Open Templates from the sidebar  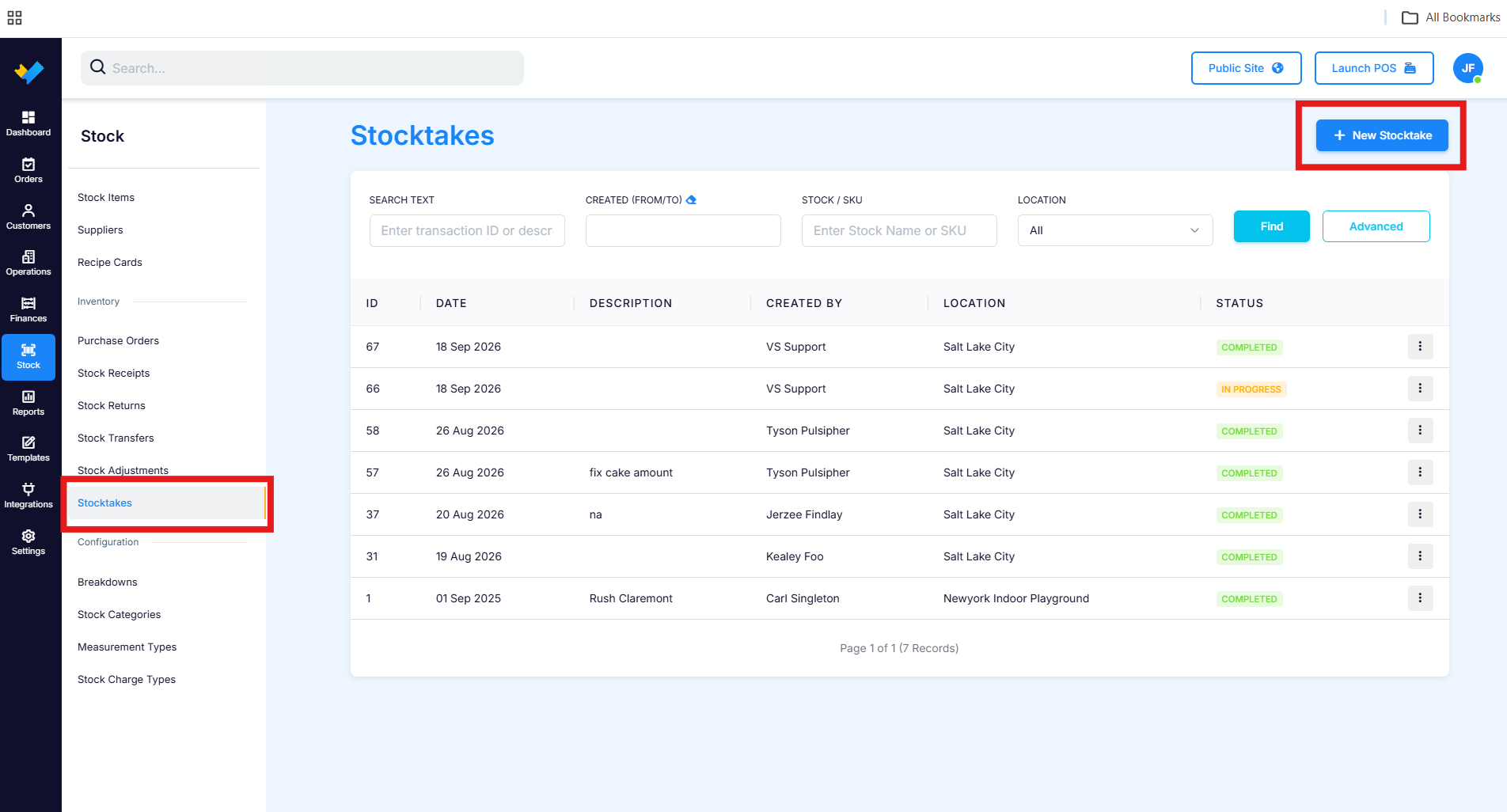pyautogui.click(x=28, y=449)
